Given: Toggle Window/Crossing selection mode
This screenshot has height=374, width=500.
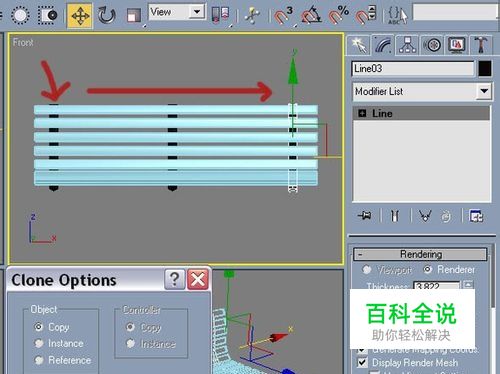Looking at the screenshot, I should pyautogui.click(x=48, y=15).
